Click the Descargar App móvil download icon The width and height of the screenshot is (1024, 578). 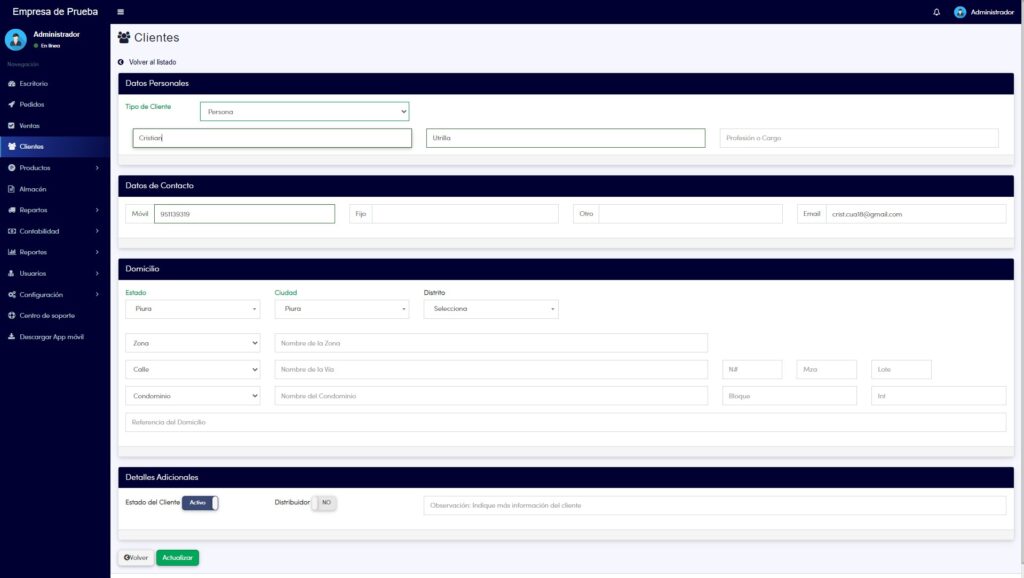tap(11, 336)
